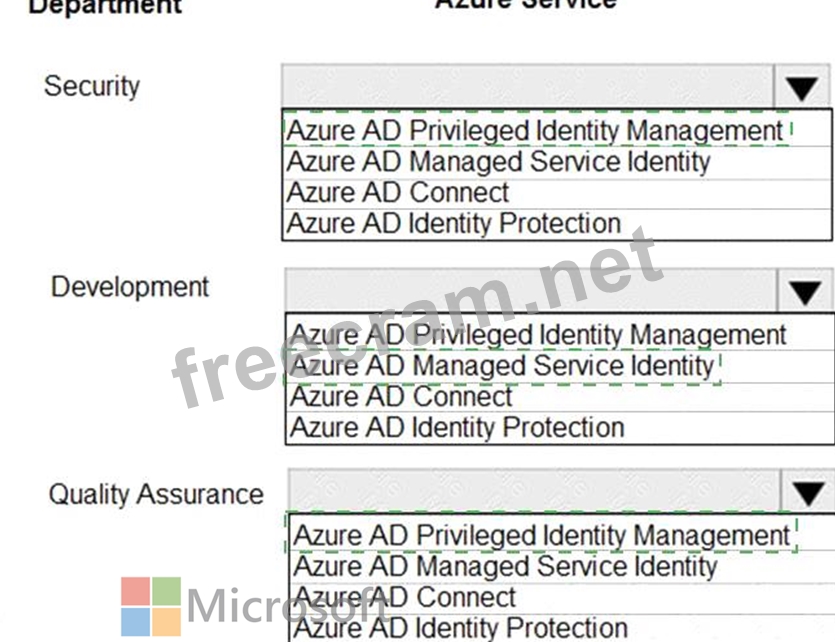Select Managed Service Identity under Security

click(498, 162)
